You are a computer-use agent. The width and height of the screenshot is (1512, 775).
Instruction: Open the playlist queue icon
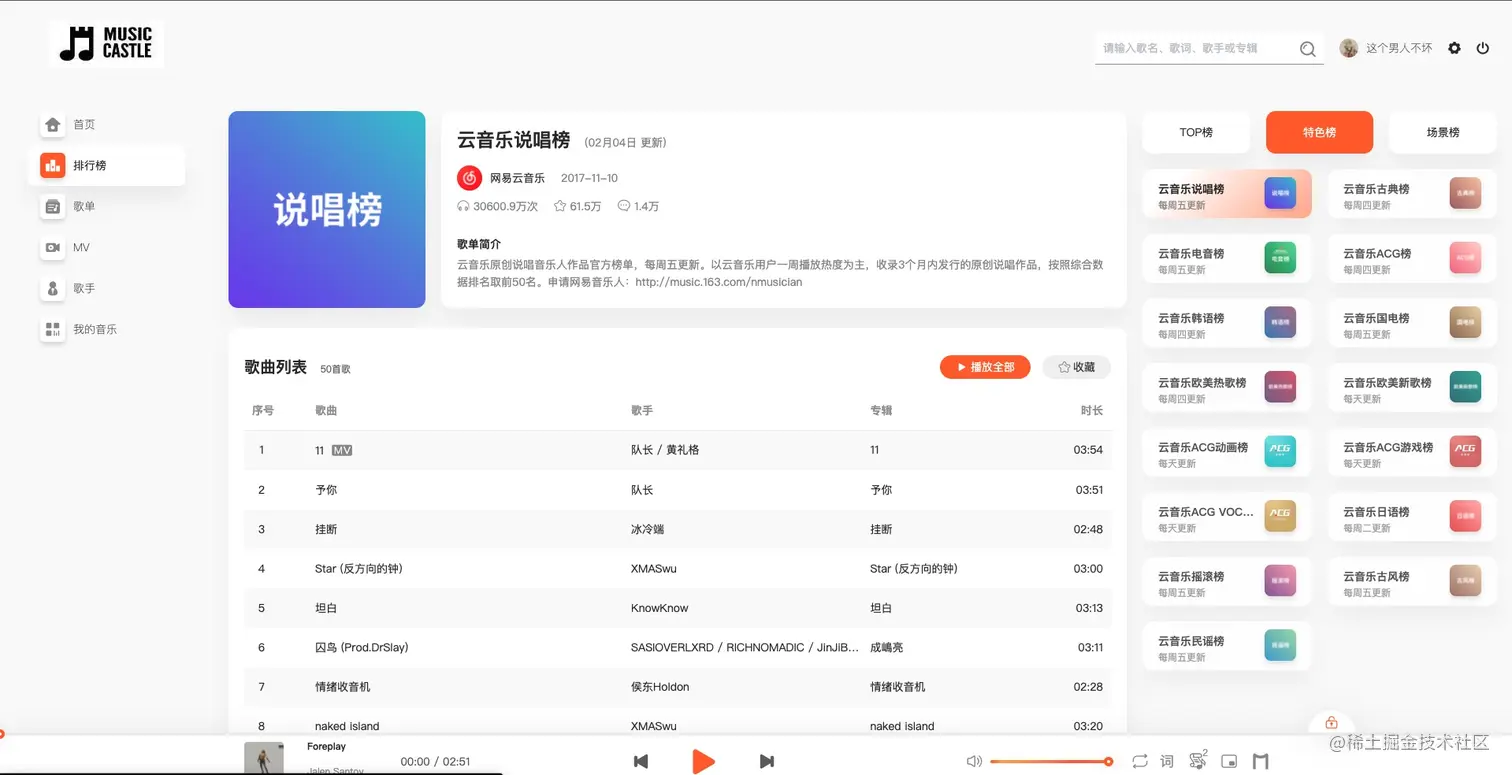pos(1198,761)
